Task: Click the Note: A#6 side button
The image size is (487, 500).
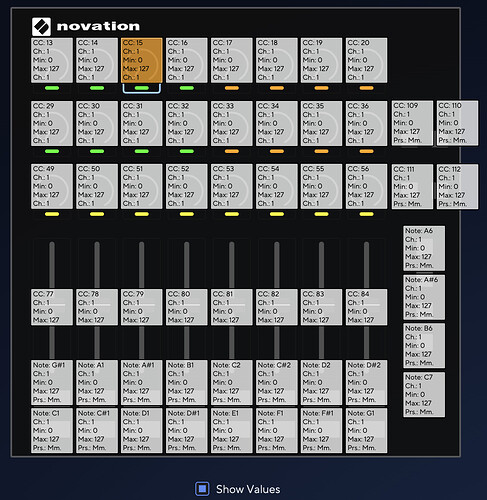Action: coord(424,297)
